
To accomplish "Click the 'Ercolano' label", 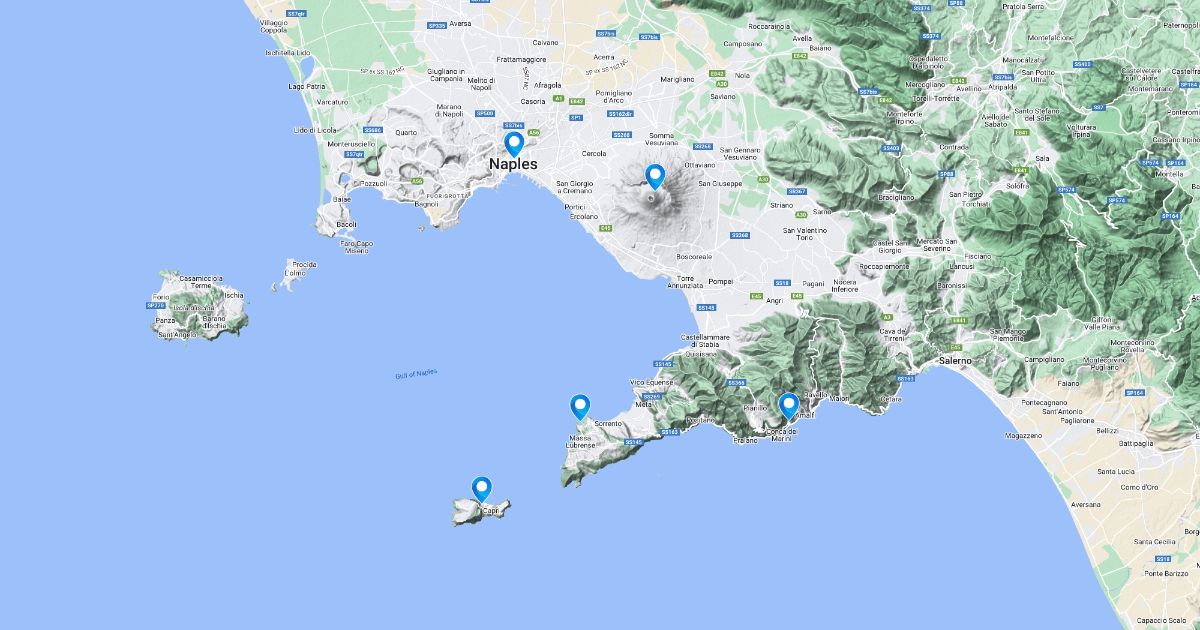I will click(x=583, y=216).
